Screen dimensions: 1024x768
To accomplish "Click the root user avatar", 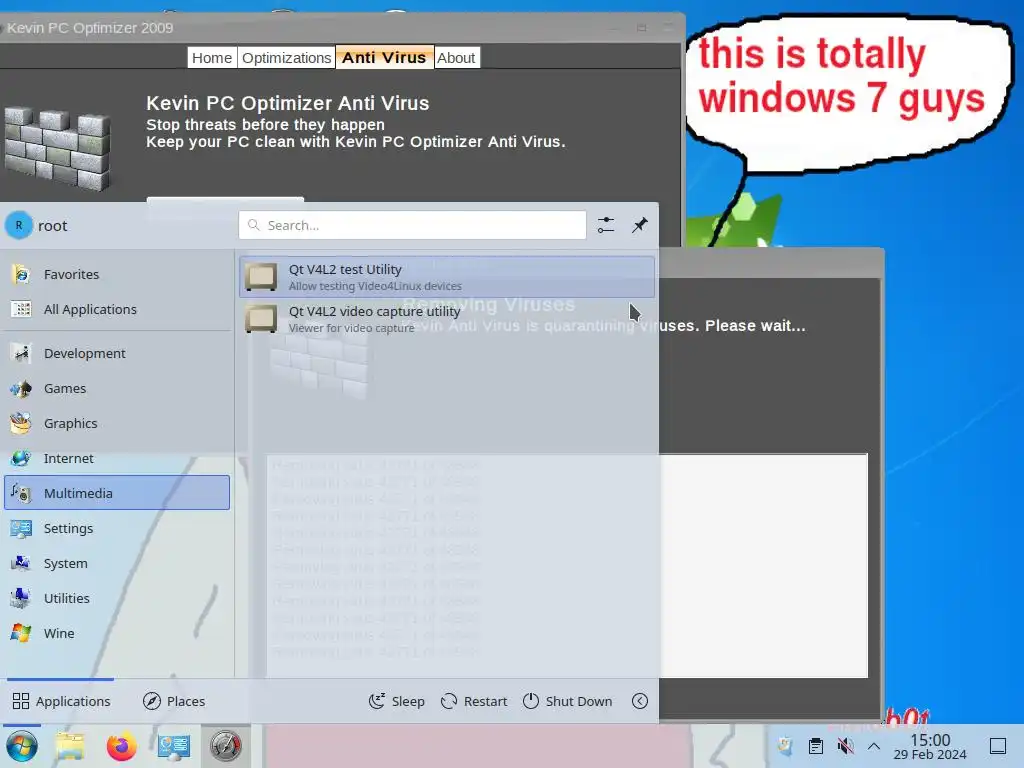I will point(19,225).
